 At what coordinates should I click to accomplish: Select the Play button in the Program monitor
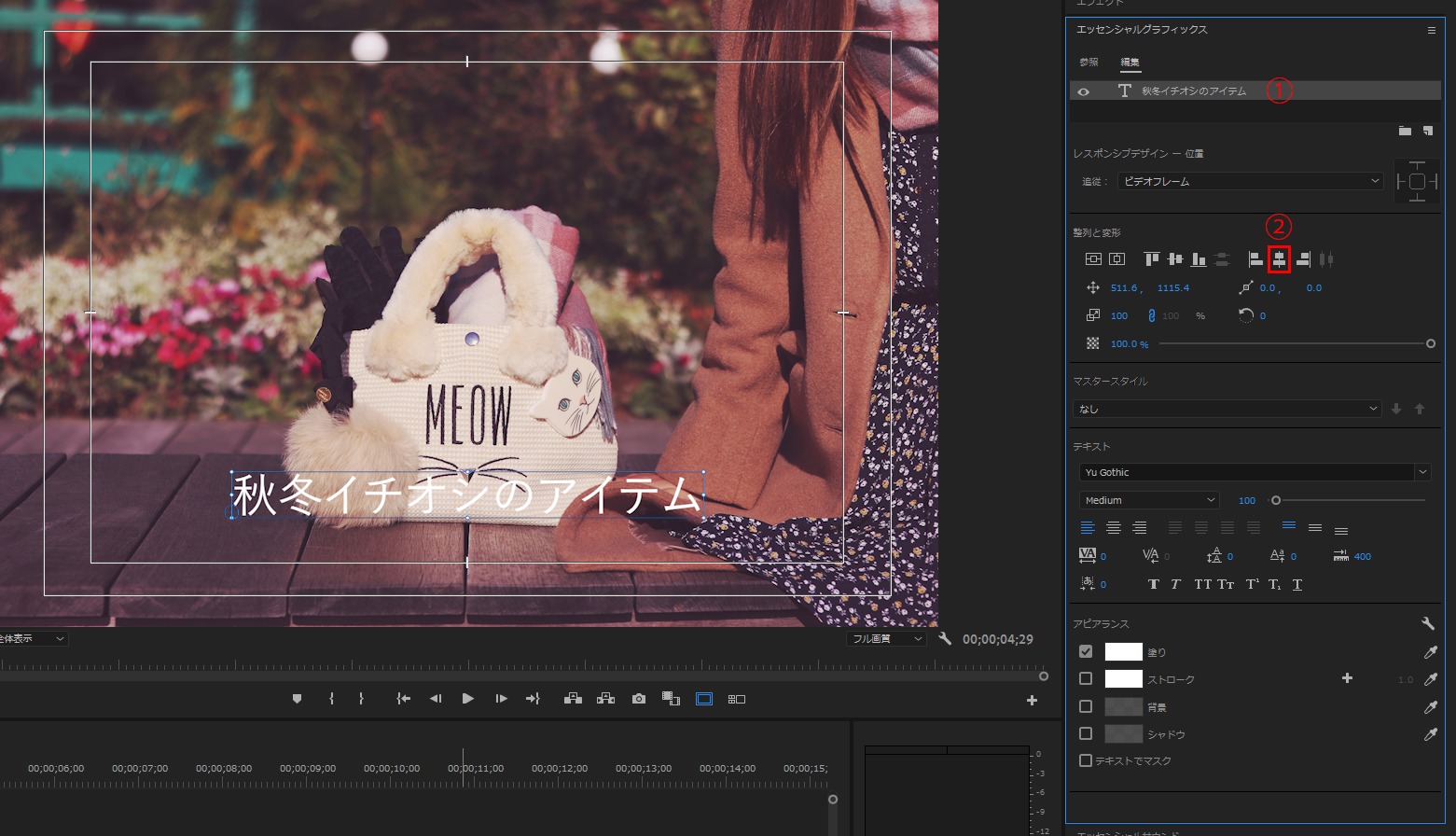point(467,698)
